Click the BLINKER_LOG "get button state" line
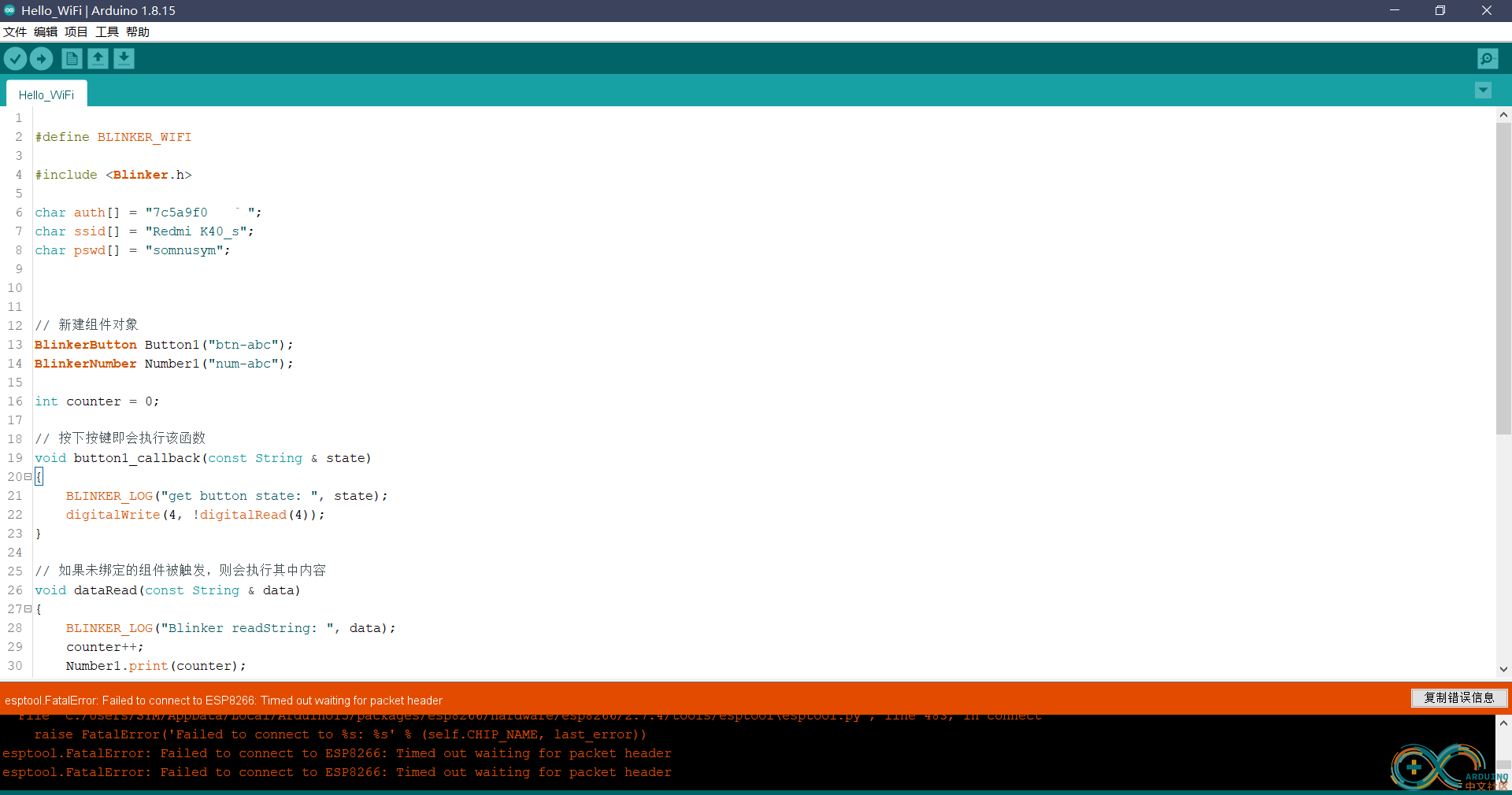1512x795 pixels. pos(227,496)
